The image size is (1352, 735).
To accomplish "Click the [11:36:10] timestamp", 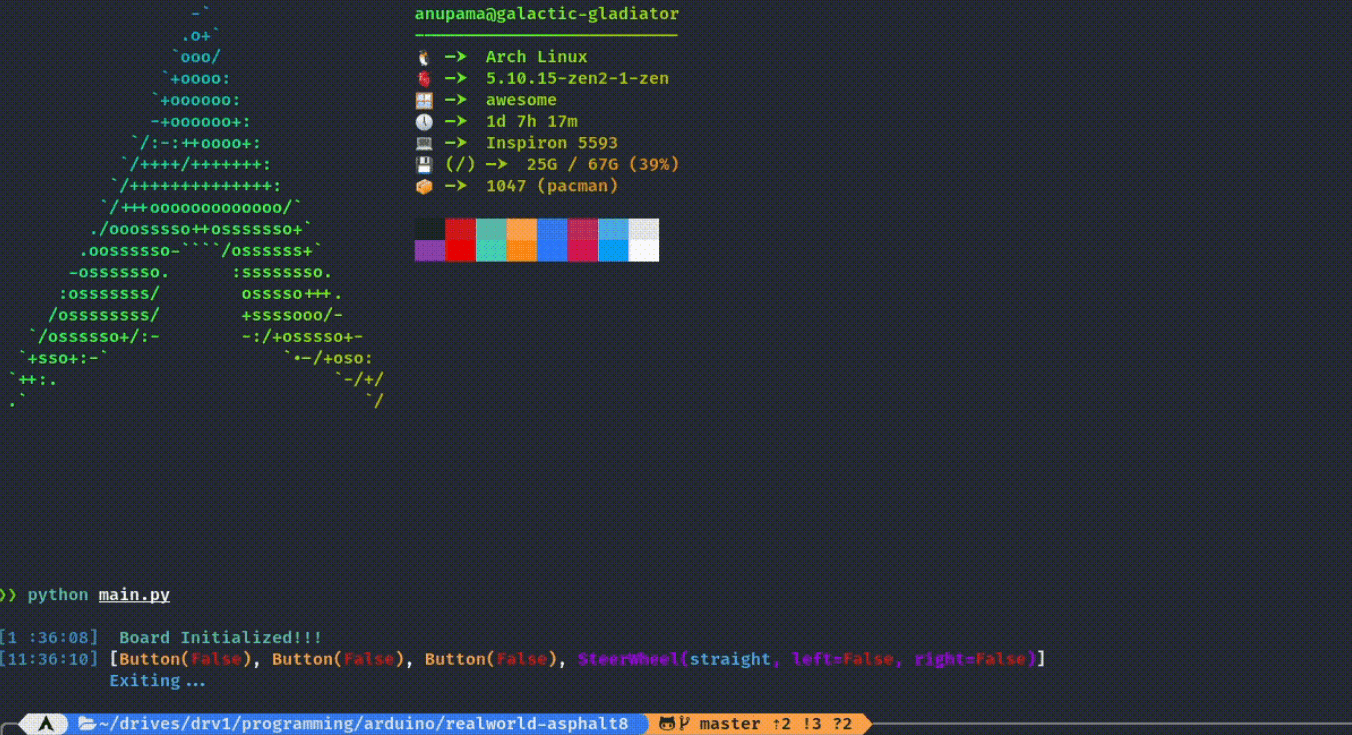I will (50, 659).
